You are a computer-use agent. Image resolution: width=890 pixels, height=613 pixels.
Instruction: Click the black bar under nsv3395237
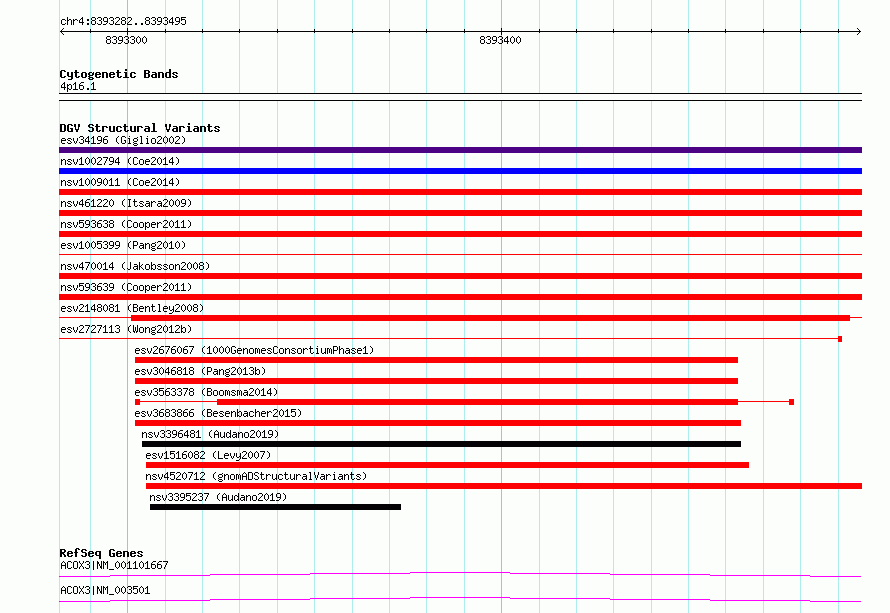point(275,507)
